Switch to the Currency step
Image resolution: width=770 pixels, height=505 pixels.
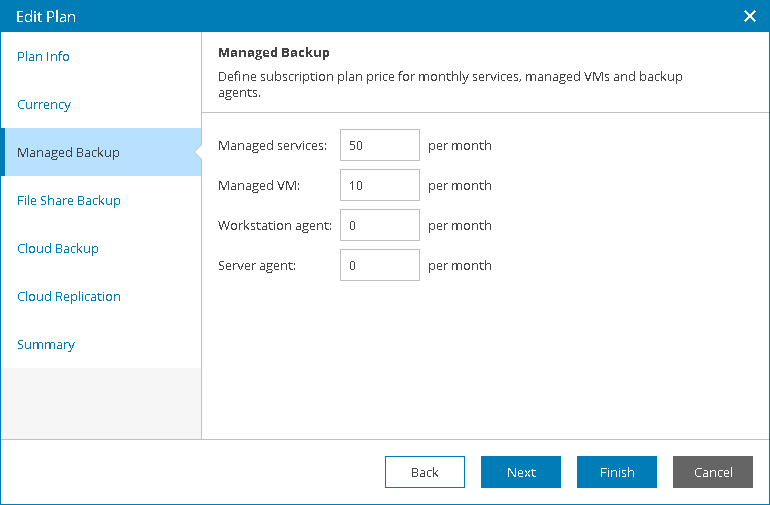click(x=44, y=105)
